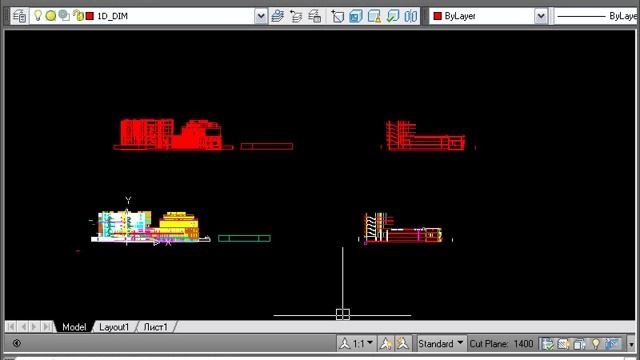This screenshot has width=640, height=360.
Task: Click the status bar blue arrow tray icon
Action: point(612,344)
